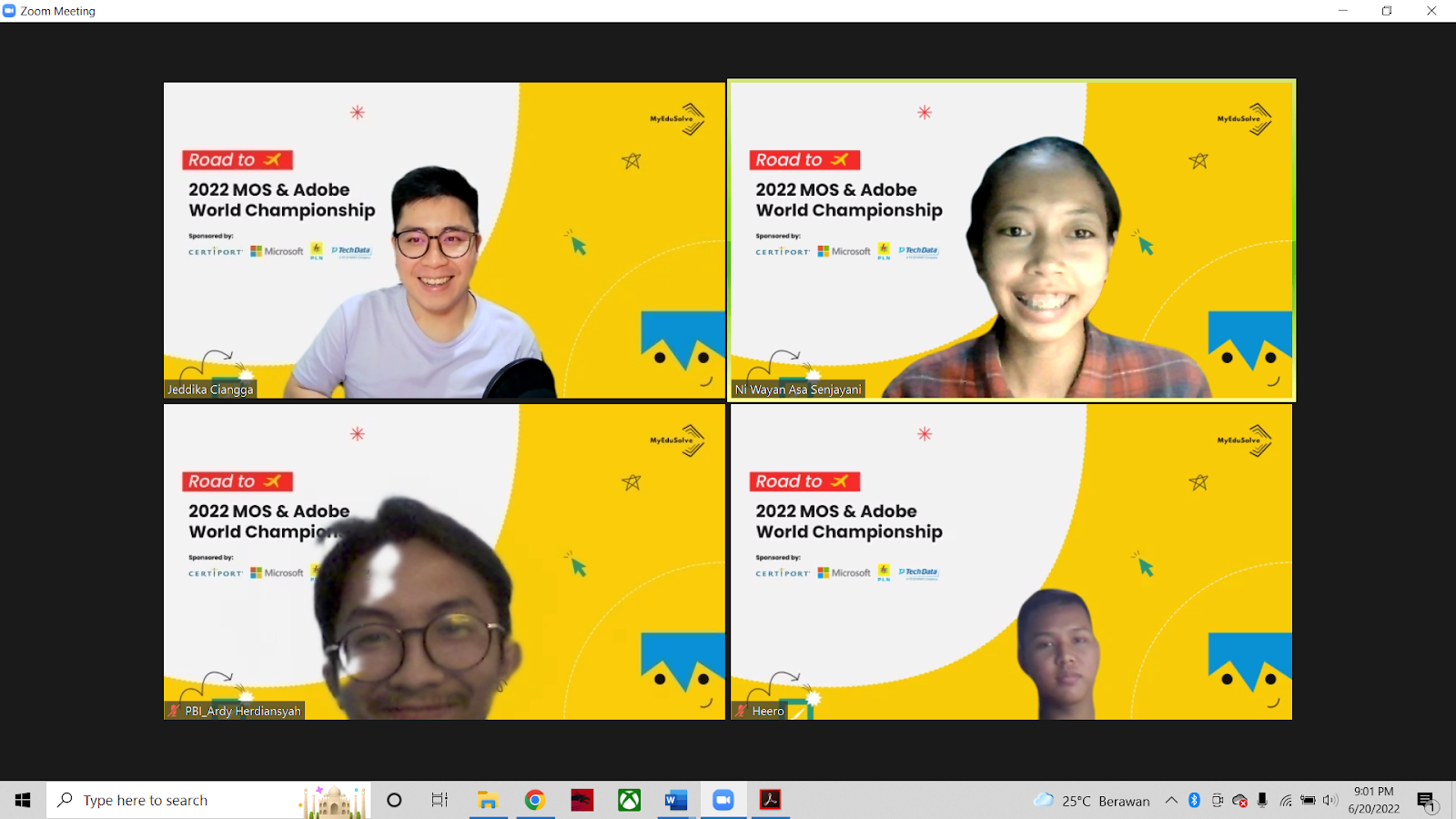This screenshot has width=1456, height=819.
Task: Restore down the Zoom Meeting window
Action: 1387,11
